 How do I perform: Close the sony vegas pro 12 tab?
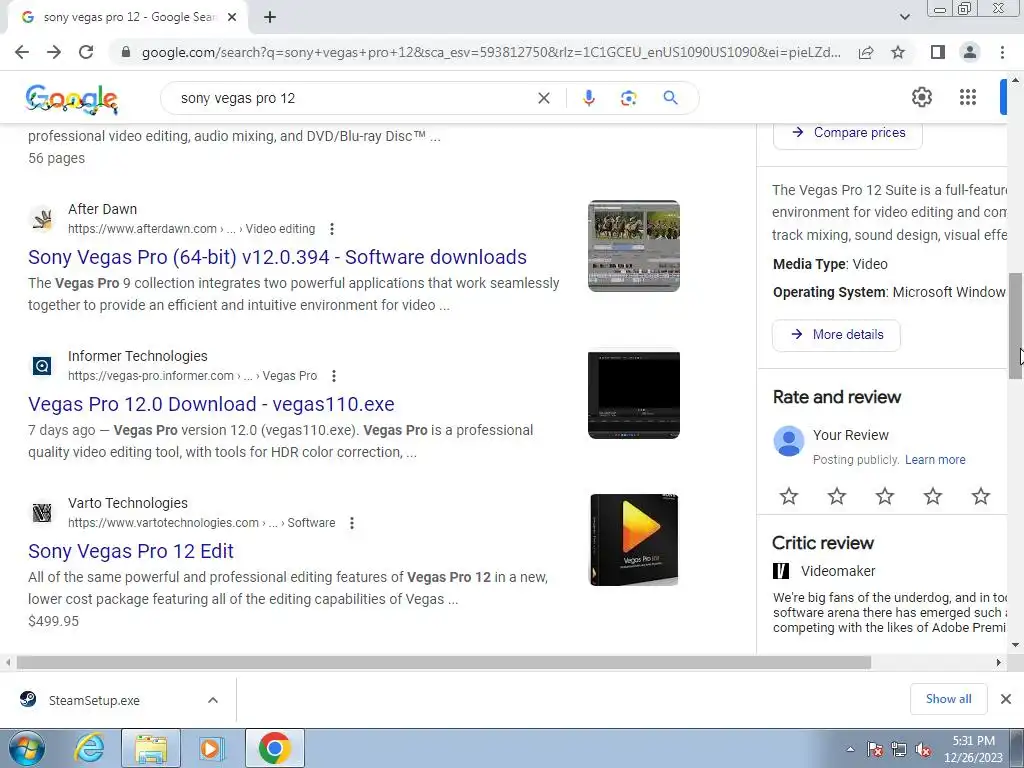(x=232, y=17)
